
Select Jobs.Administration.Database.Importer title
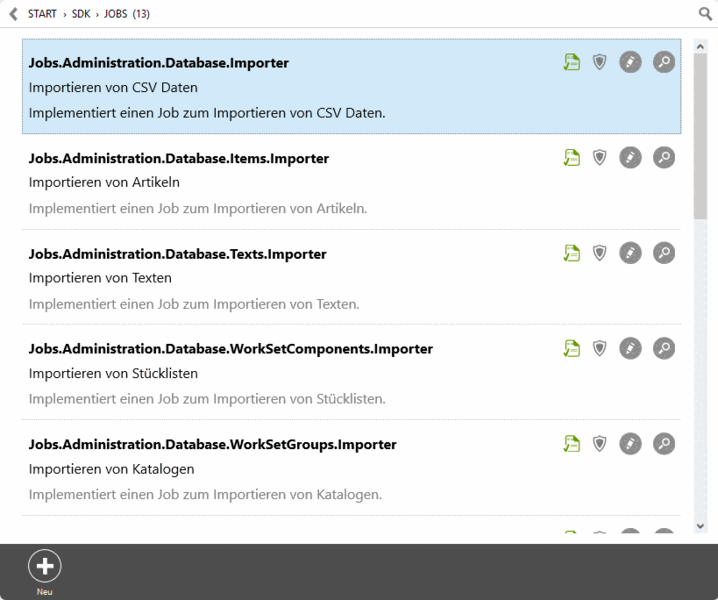click(158, 63)
